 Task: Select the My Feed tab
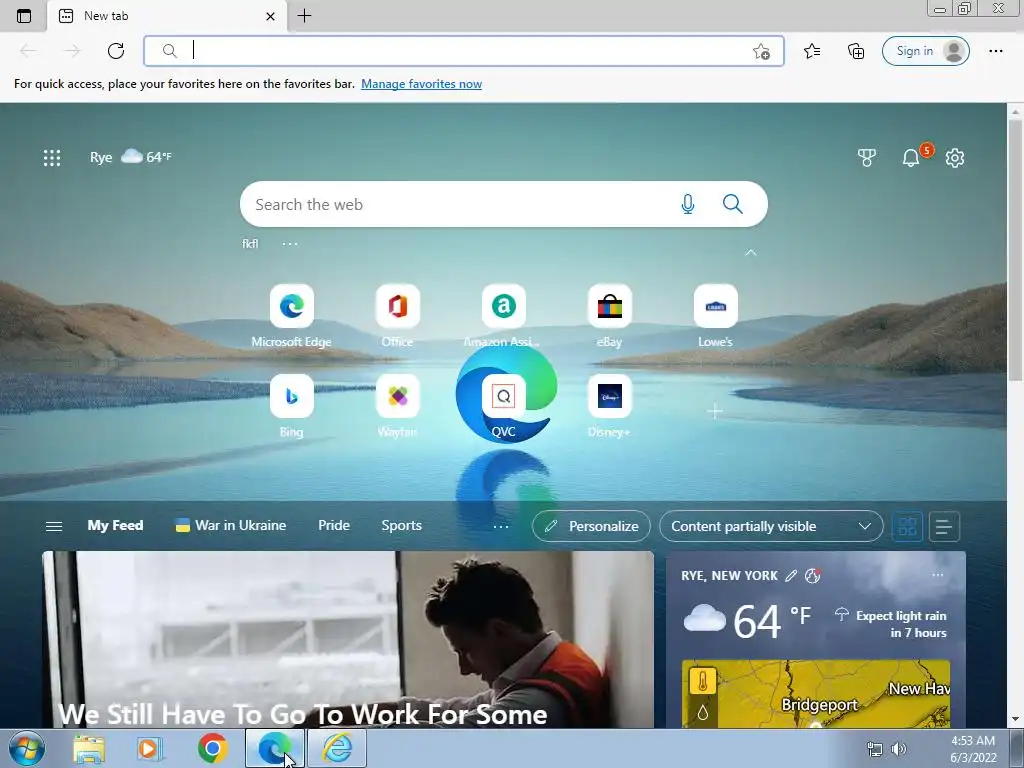tap(115, 526)
